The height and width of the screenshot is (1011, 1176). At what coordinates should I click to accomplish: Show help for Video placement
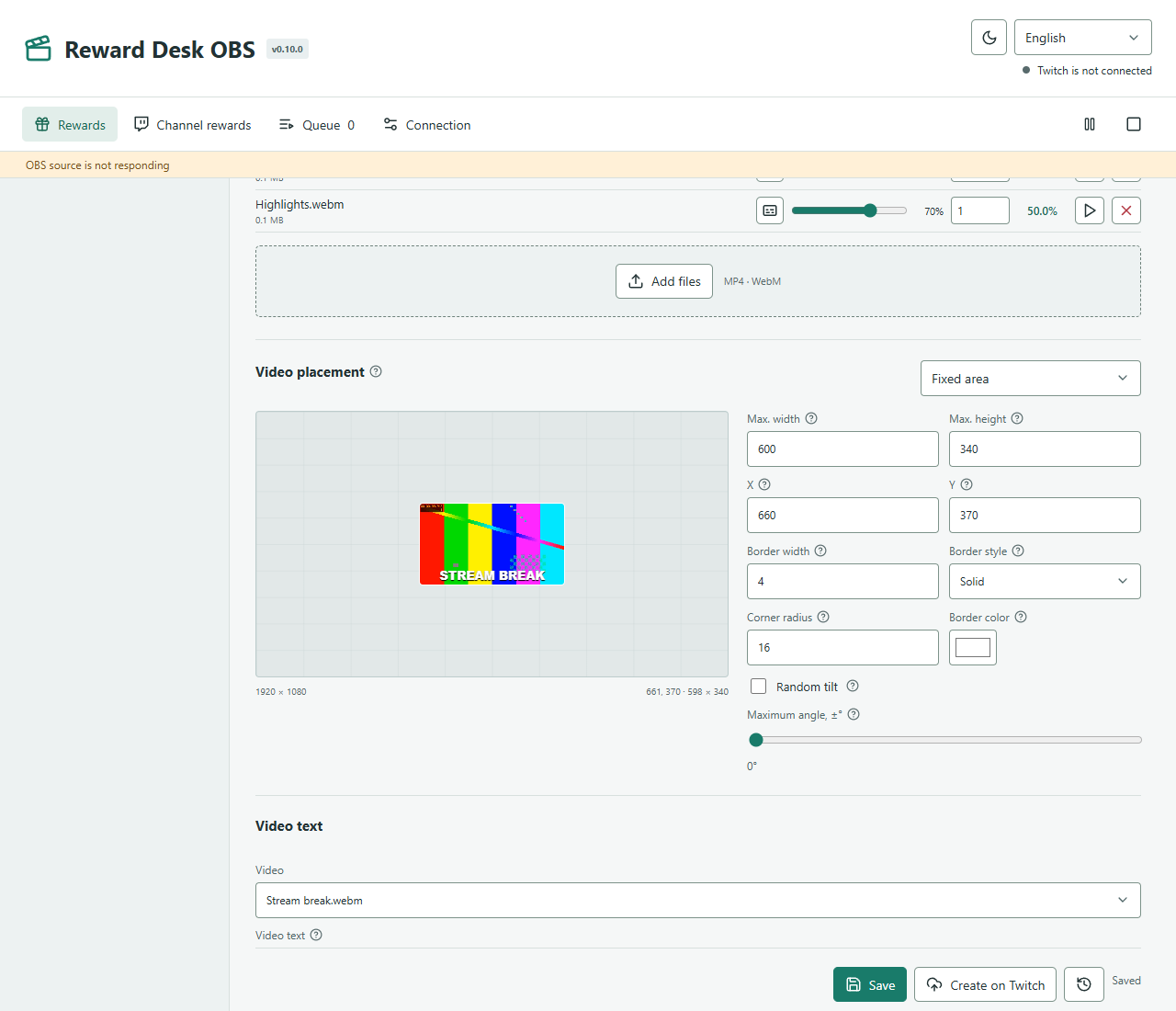pos(376,371)
